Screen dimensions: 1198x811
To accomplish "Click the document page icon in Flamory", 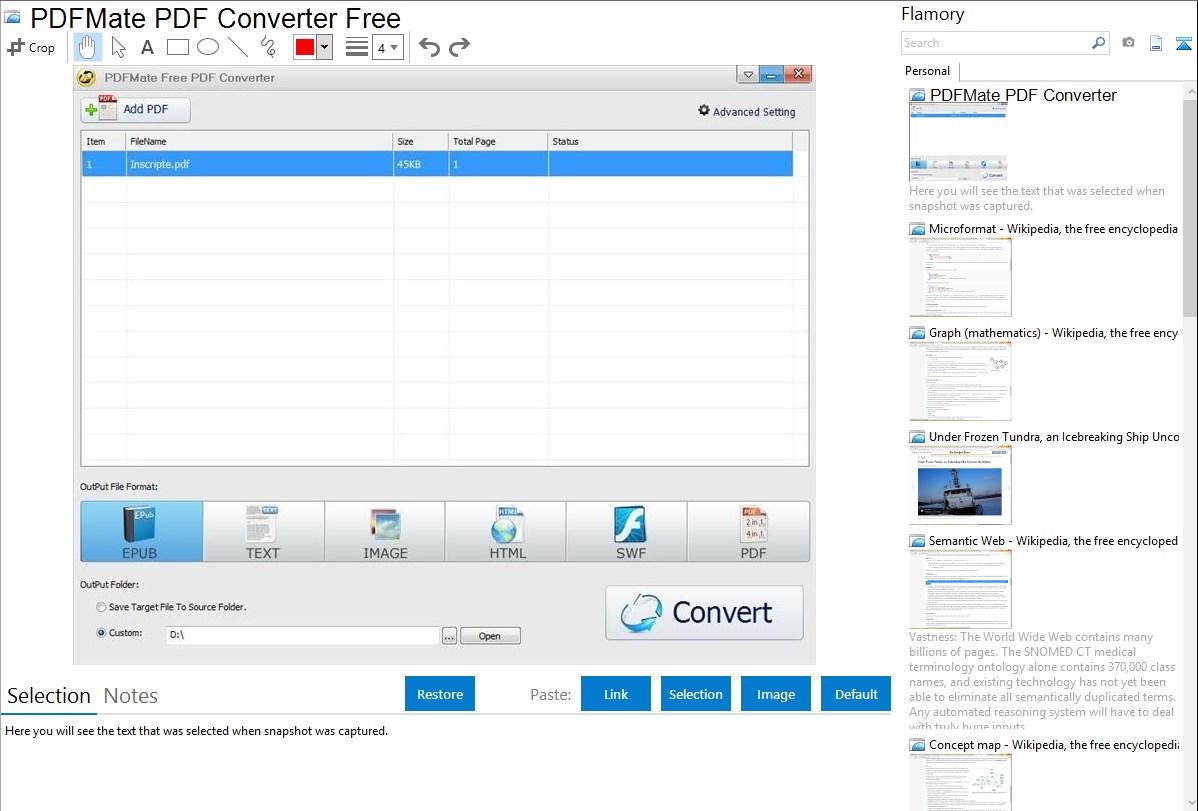I will [1156, 44].
